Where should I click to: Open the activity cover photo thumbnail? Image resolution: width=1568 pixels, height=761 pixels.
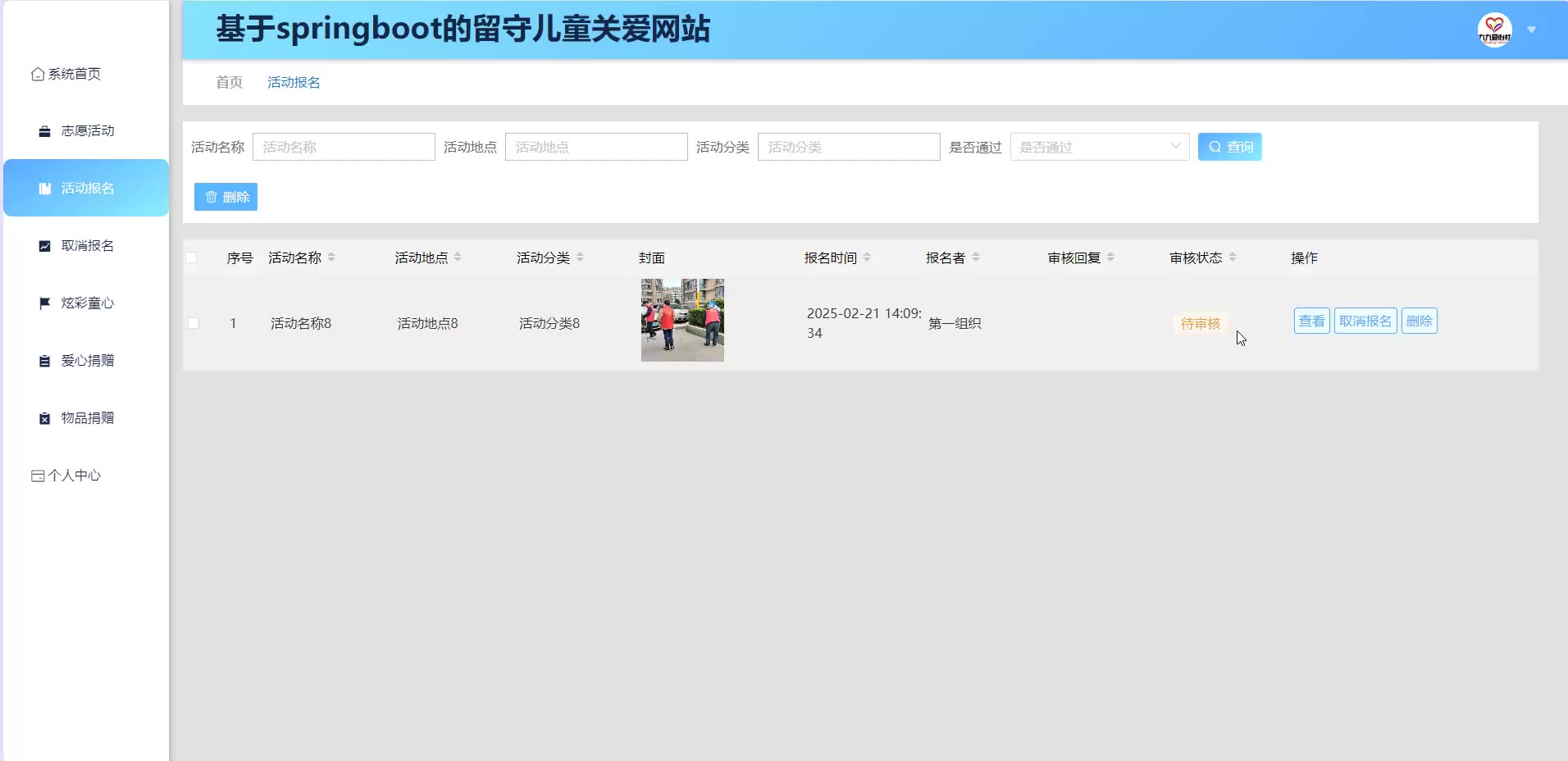(x=682, y=320)
